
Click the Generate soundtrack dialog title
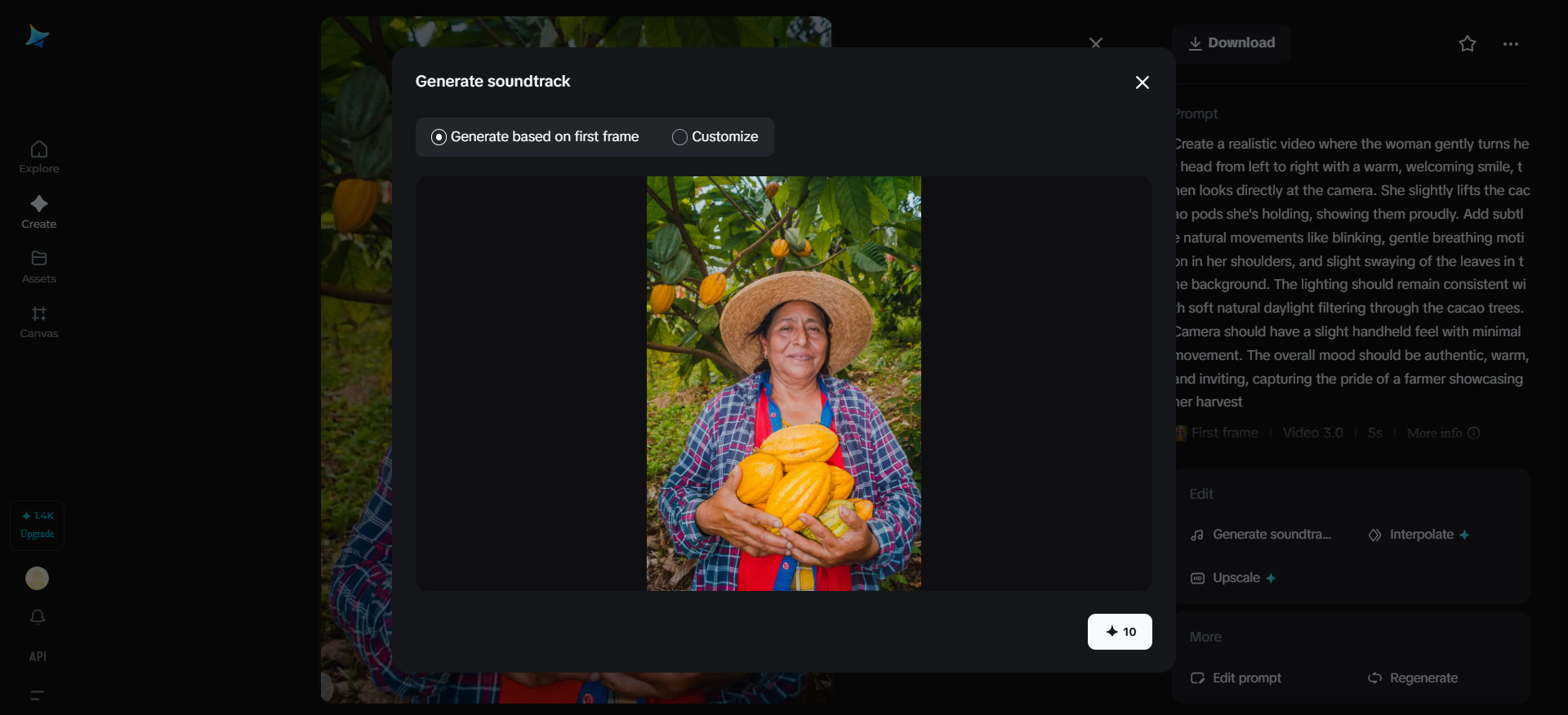pyautogui.click(x=492, y=82)
